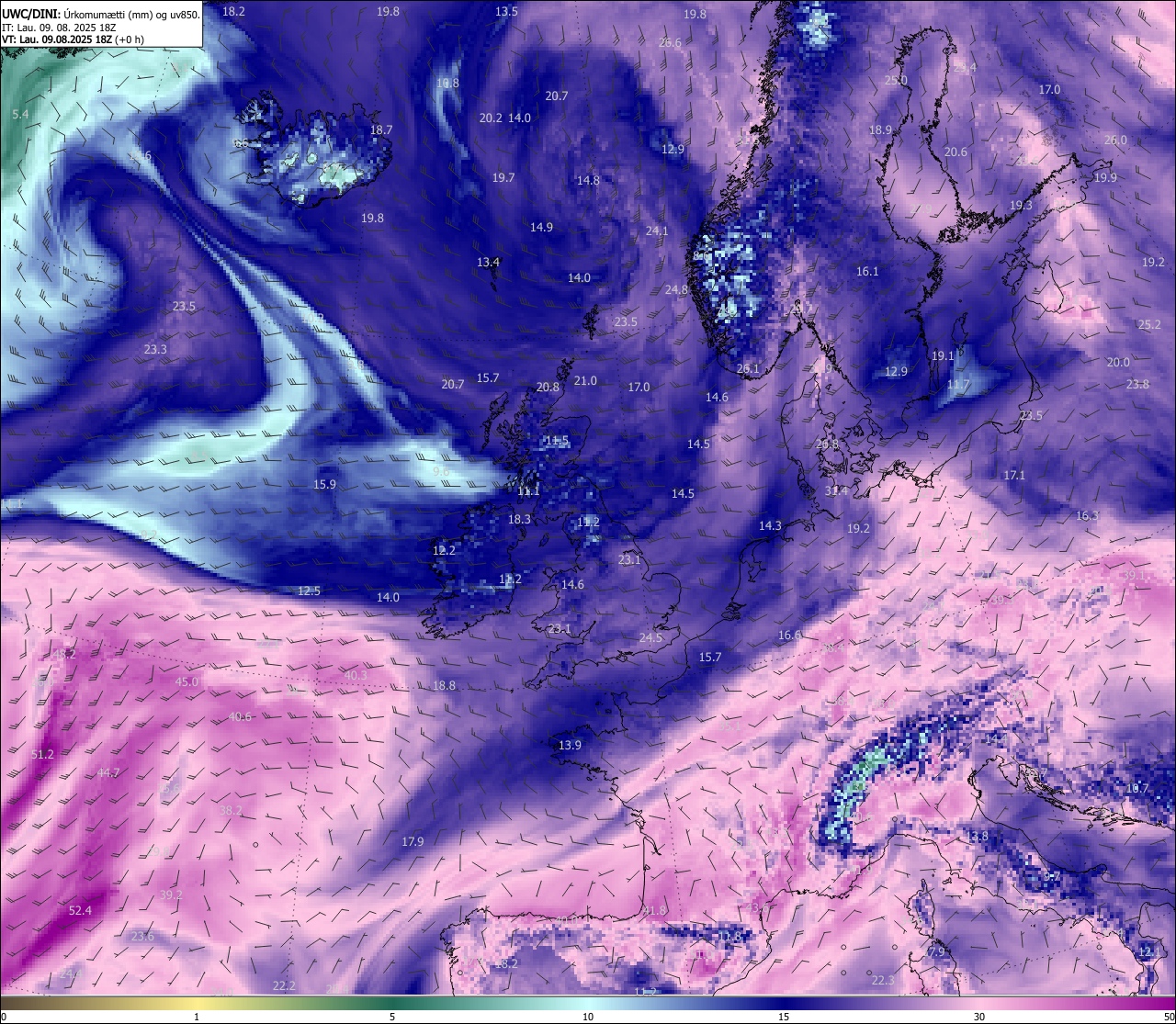This screenshot has width=1176, height=1024.
Task: Select the 41.8 value over Spain
Action: tap(654, 910)
